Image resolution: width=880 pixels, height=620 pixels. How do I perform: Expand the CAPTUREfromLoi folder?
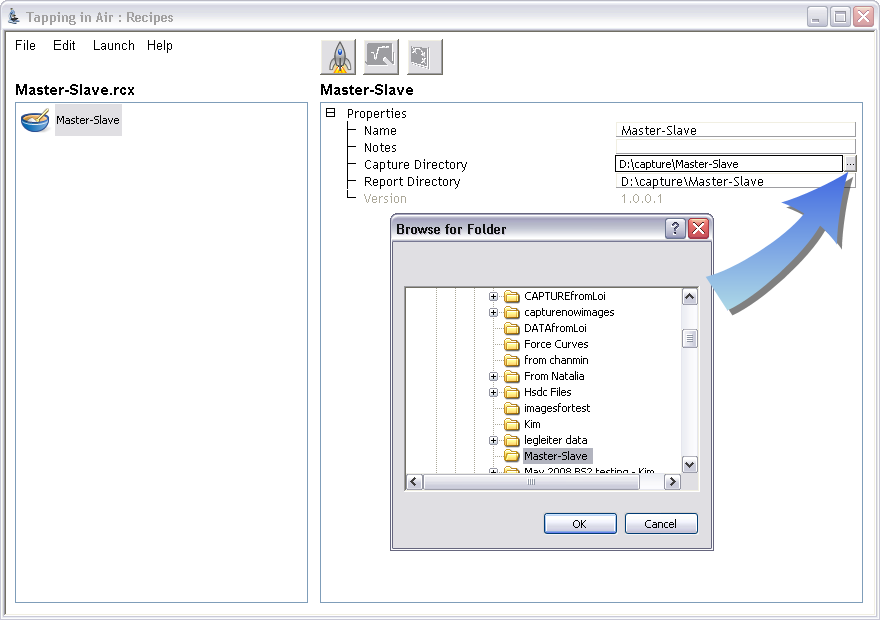point(493,296)
